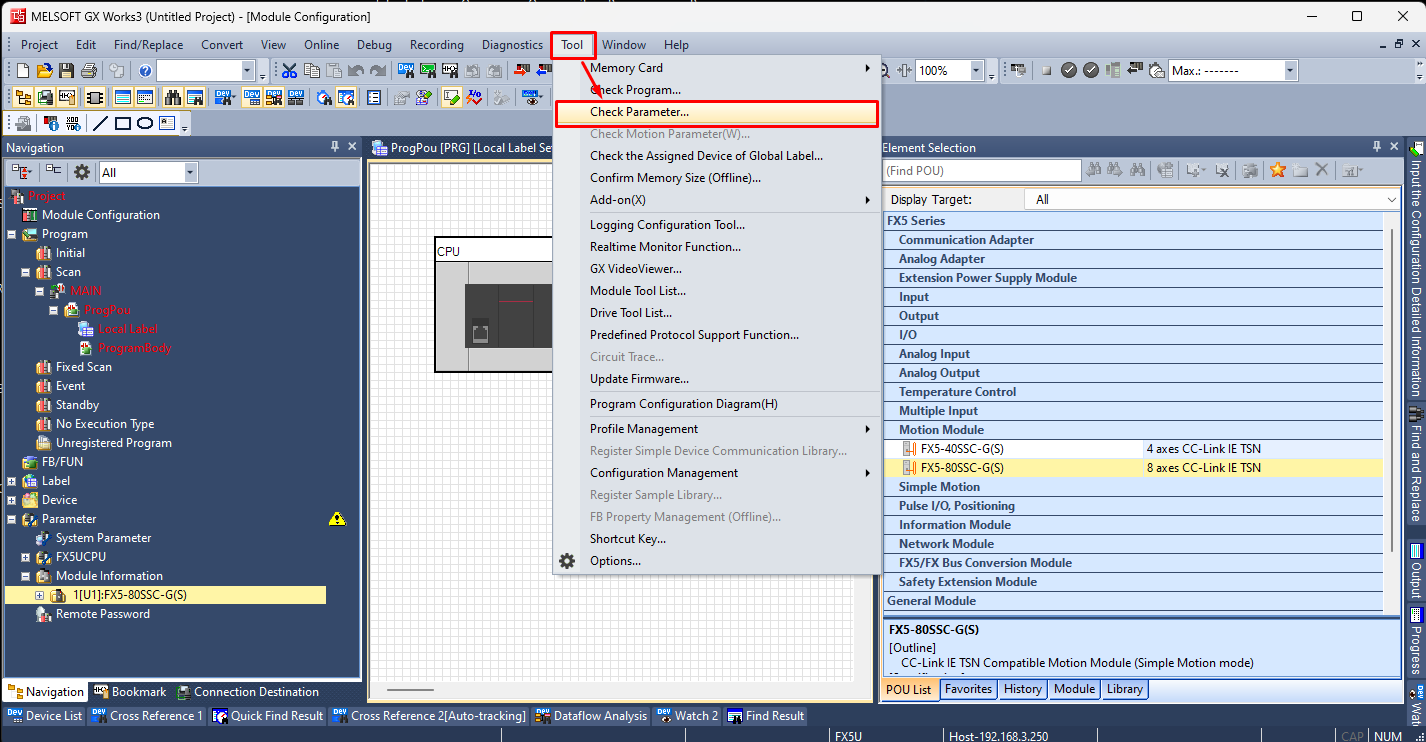This screenshot has height=742, width=1426.
Task: Click the Open project folder icon
Action: (44, 71)
